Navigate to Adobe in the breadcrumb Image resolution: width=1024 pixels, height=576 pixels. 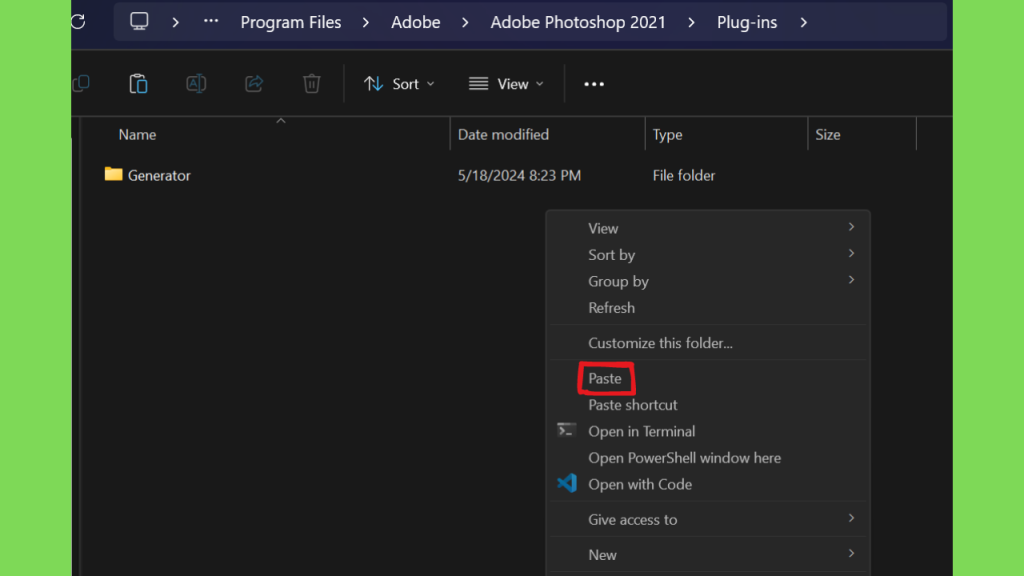pos(415,22)
